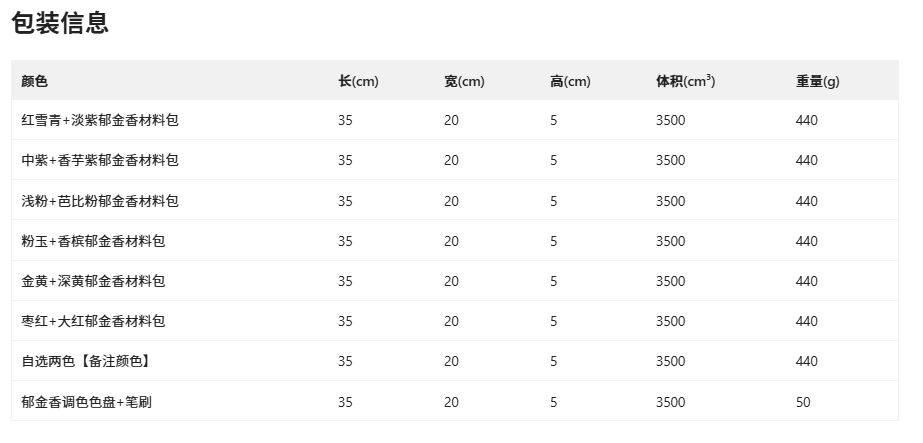Select the 枣红+大红郁金香材料包 row name

coord(93,321)
